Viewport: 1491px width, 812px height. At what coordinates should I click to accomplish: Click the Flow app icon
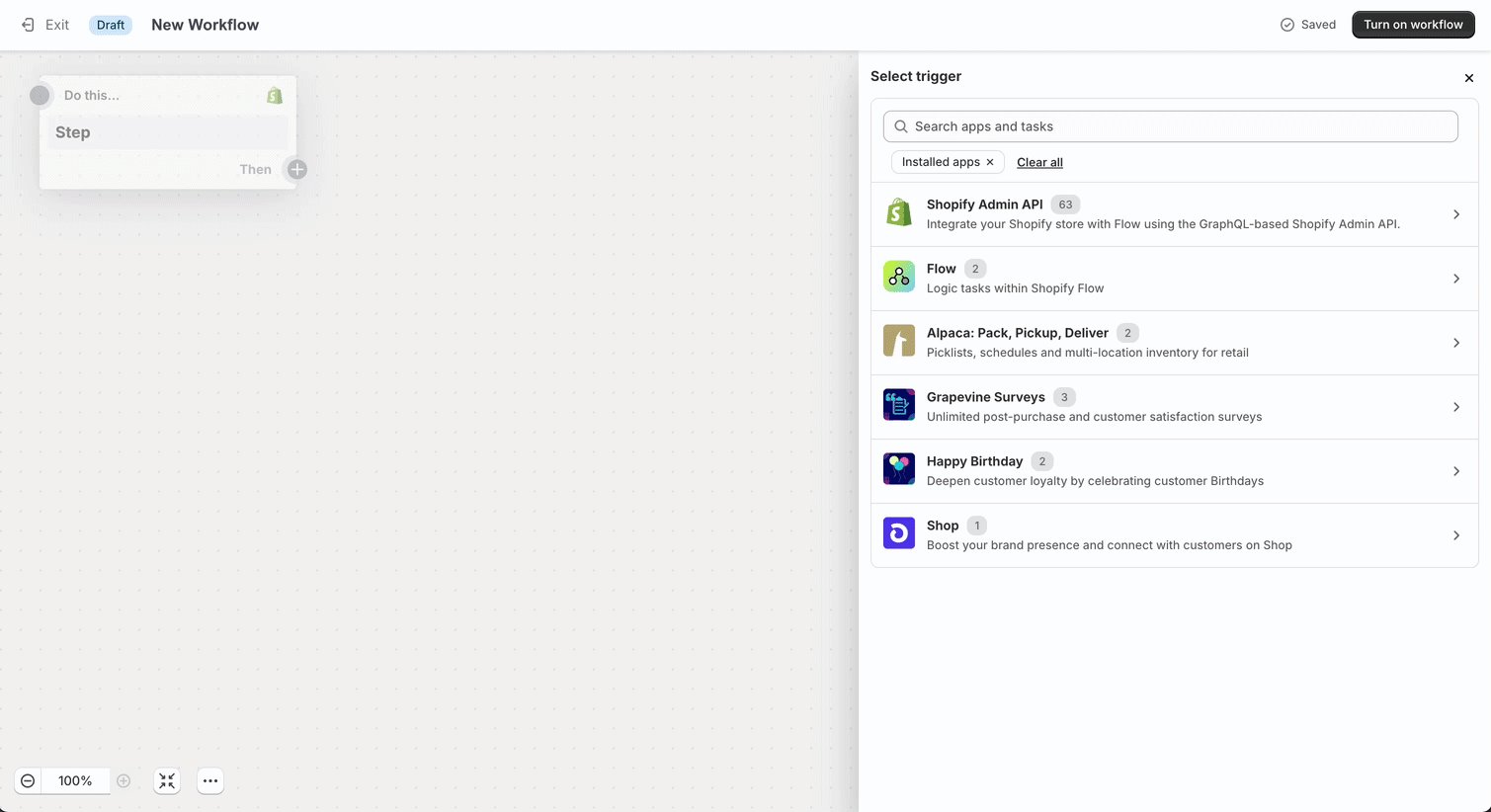click(899, 277)
